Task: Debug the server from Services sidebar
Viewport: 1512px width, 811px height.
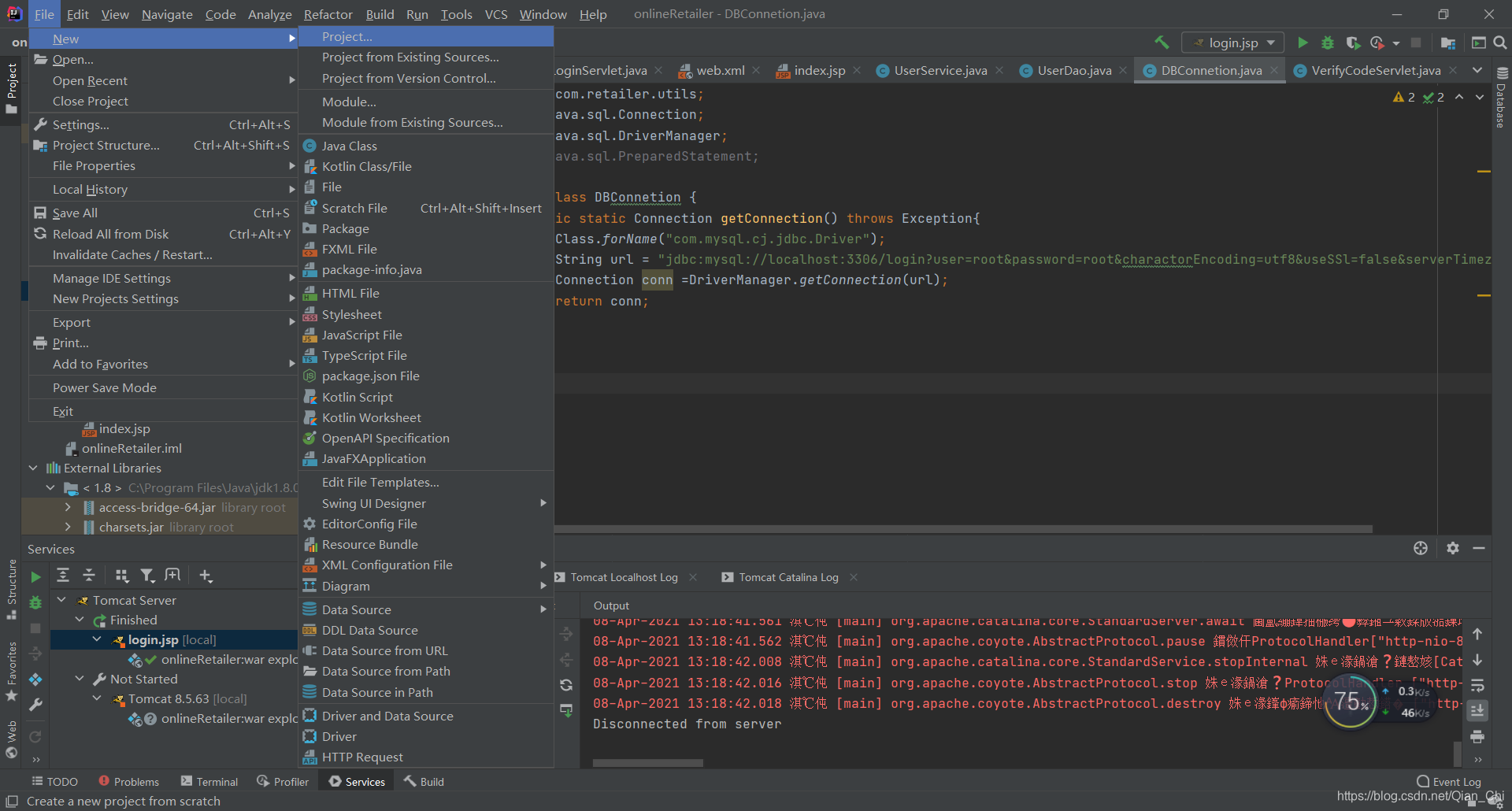Action: point(35,602)
